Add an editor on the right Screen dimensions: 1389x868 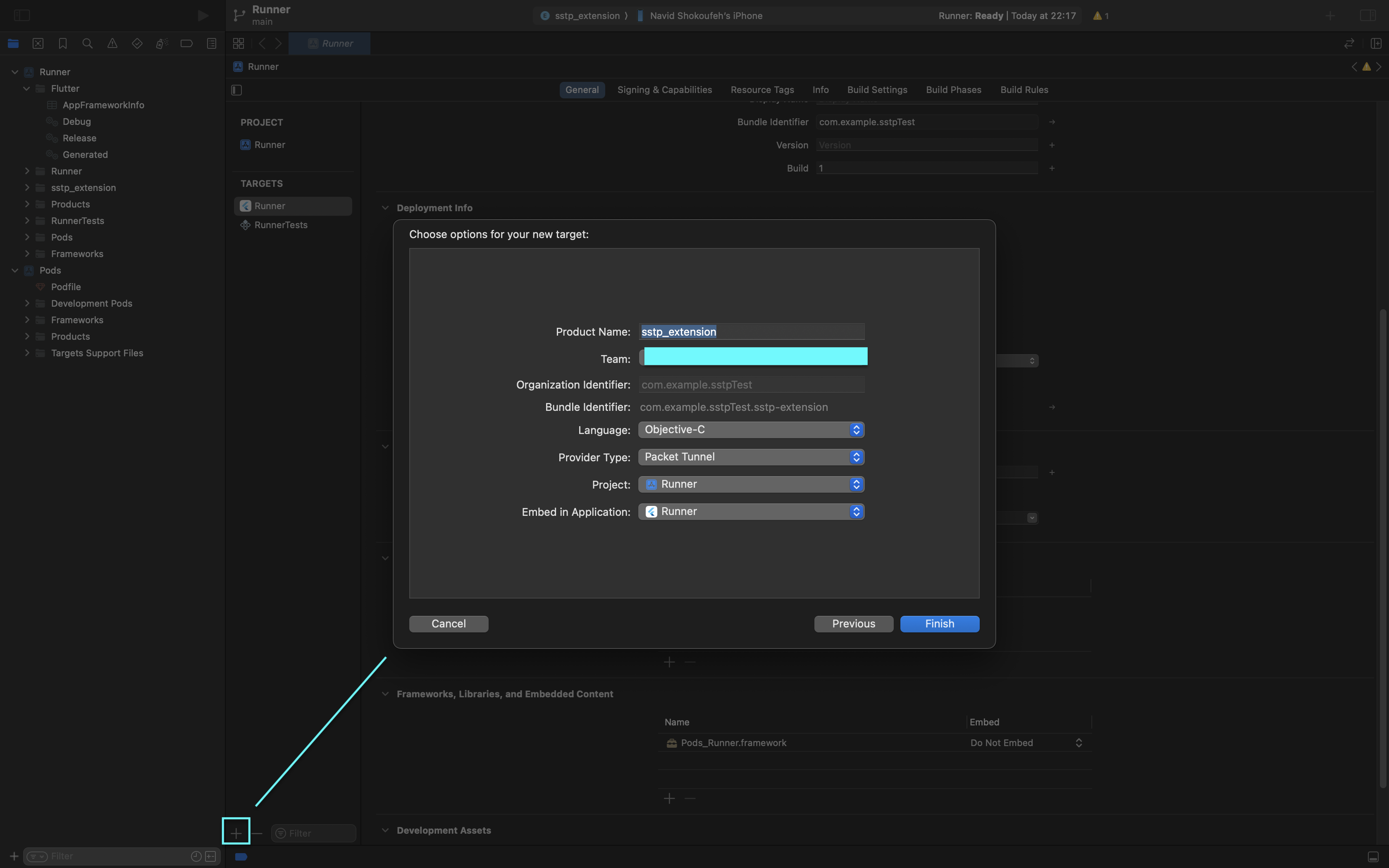coord(1376,43)
